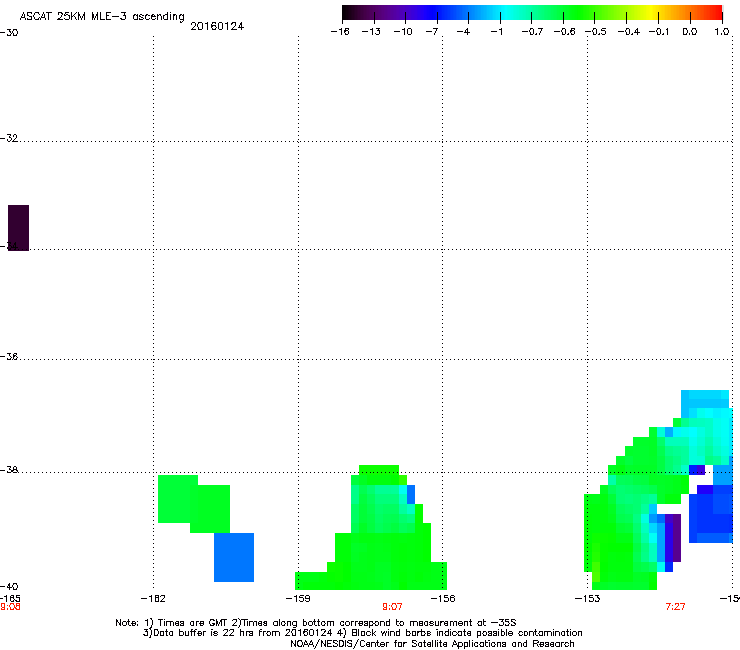
Task: Click the green data patch just east of -162
Action: point(193,503)
